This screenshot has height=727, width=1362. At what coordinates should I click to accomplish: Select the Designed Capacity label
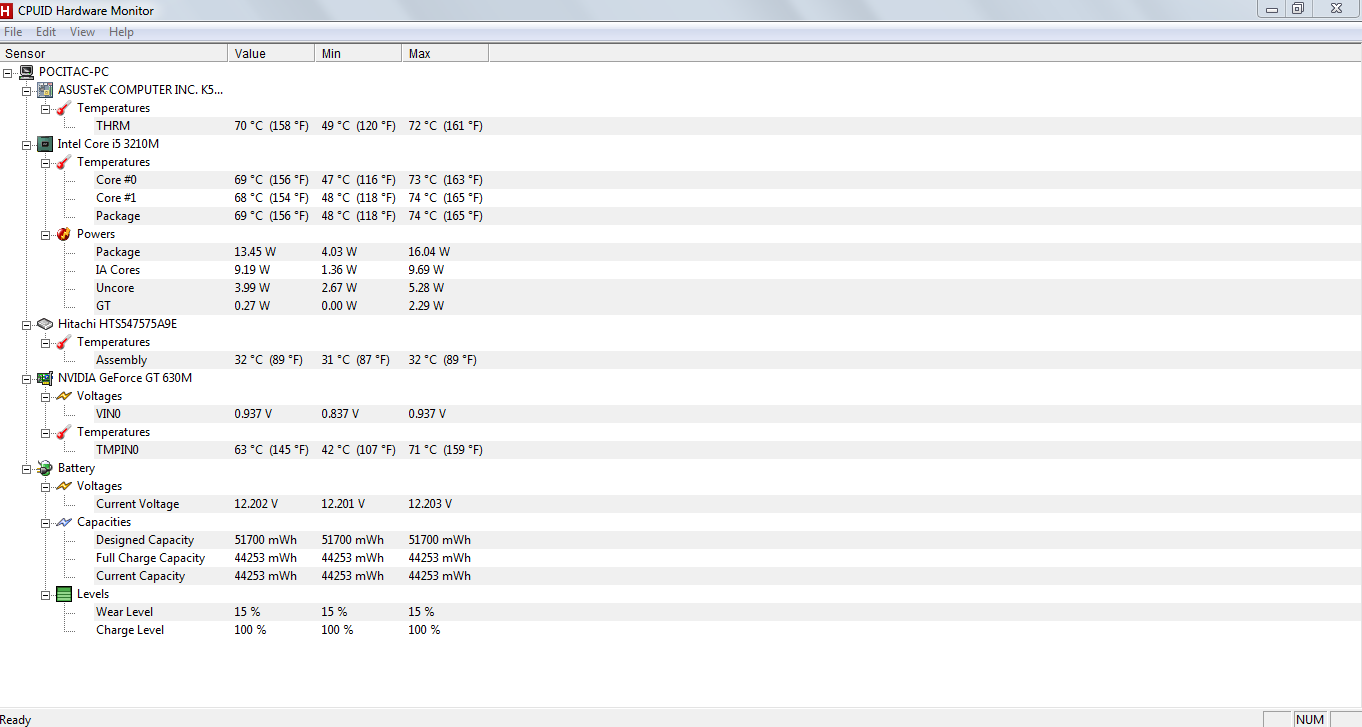coord(145,540)
